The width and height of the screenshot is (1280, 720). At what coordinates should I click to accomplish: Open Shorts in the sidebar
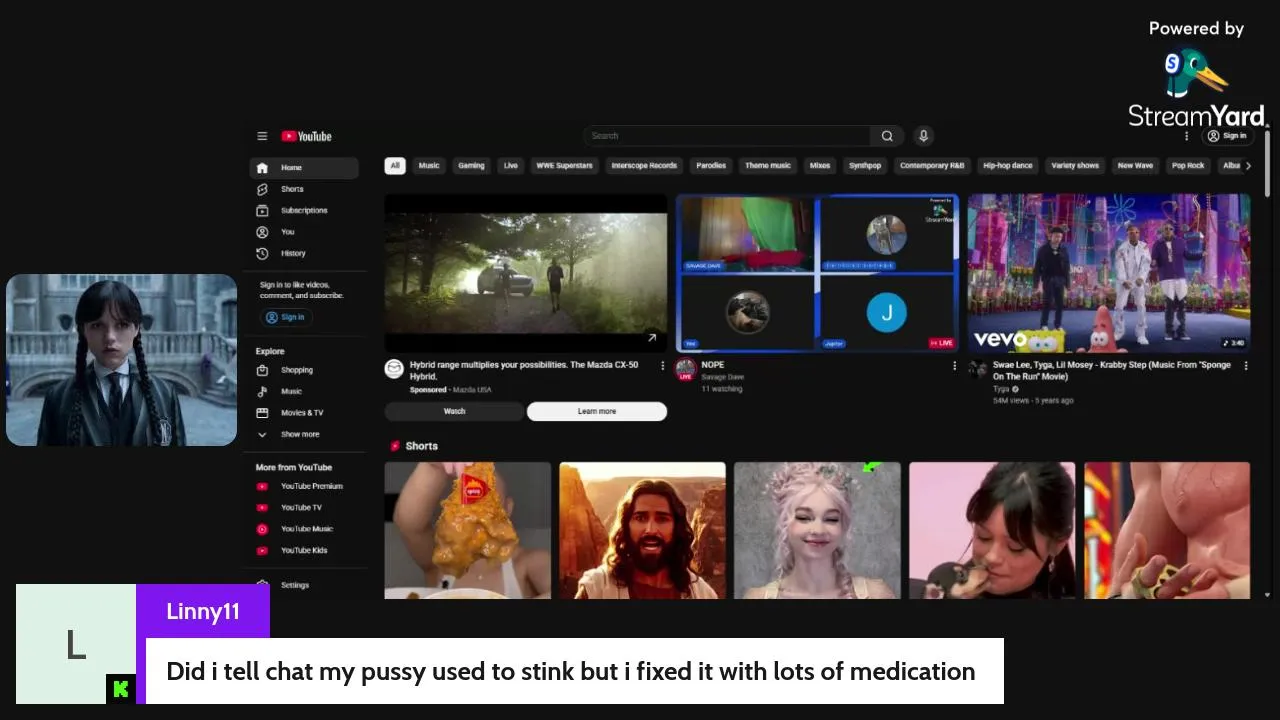point(304,189)
